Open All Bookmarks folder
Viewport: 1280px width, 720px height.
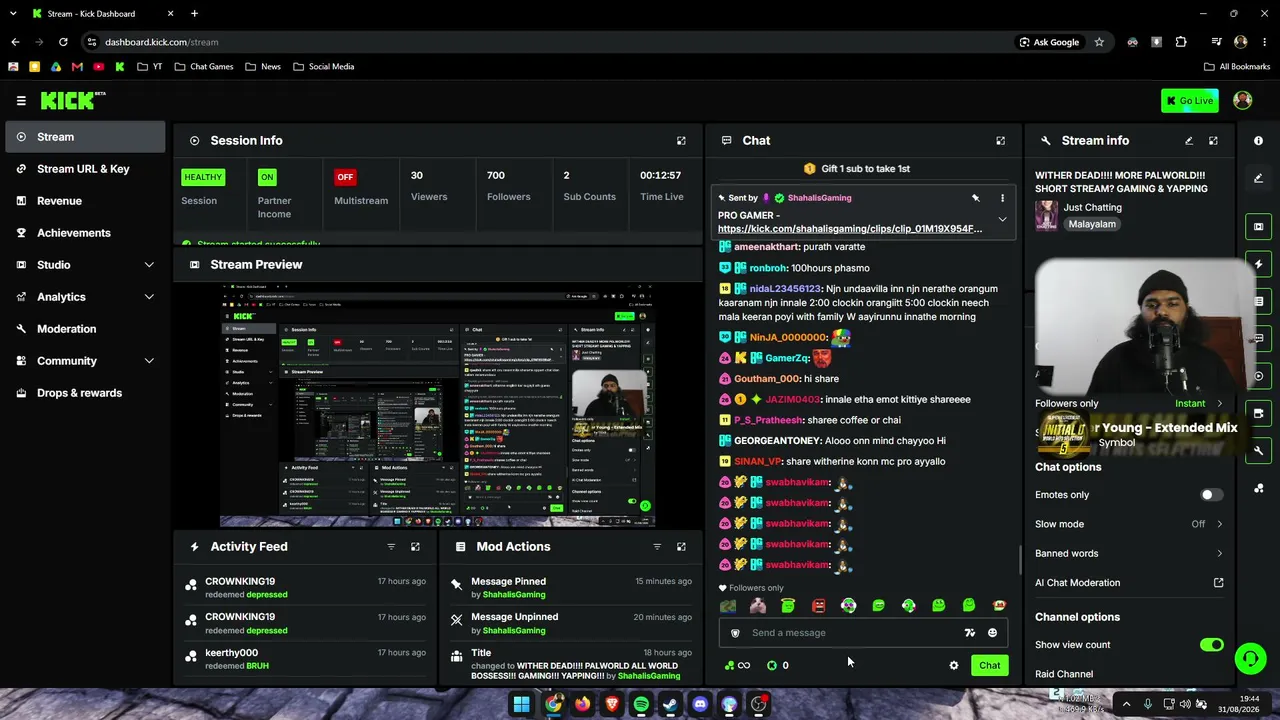click(x=1236, y=67)
